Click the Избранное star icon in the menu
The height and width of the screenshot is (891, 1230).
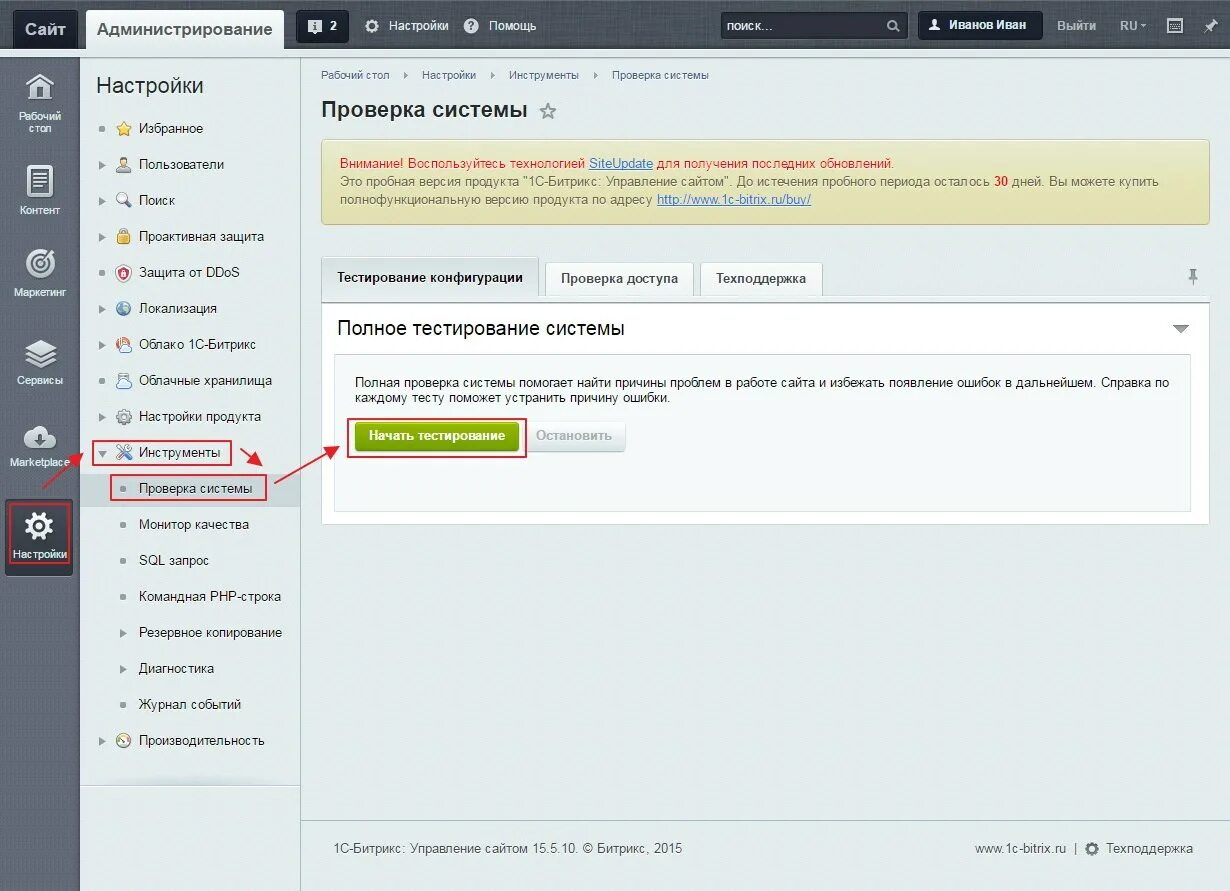click(123, 128)
